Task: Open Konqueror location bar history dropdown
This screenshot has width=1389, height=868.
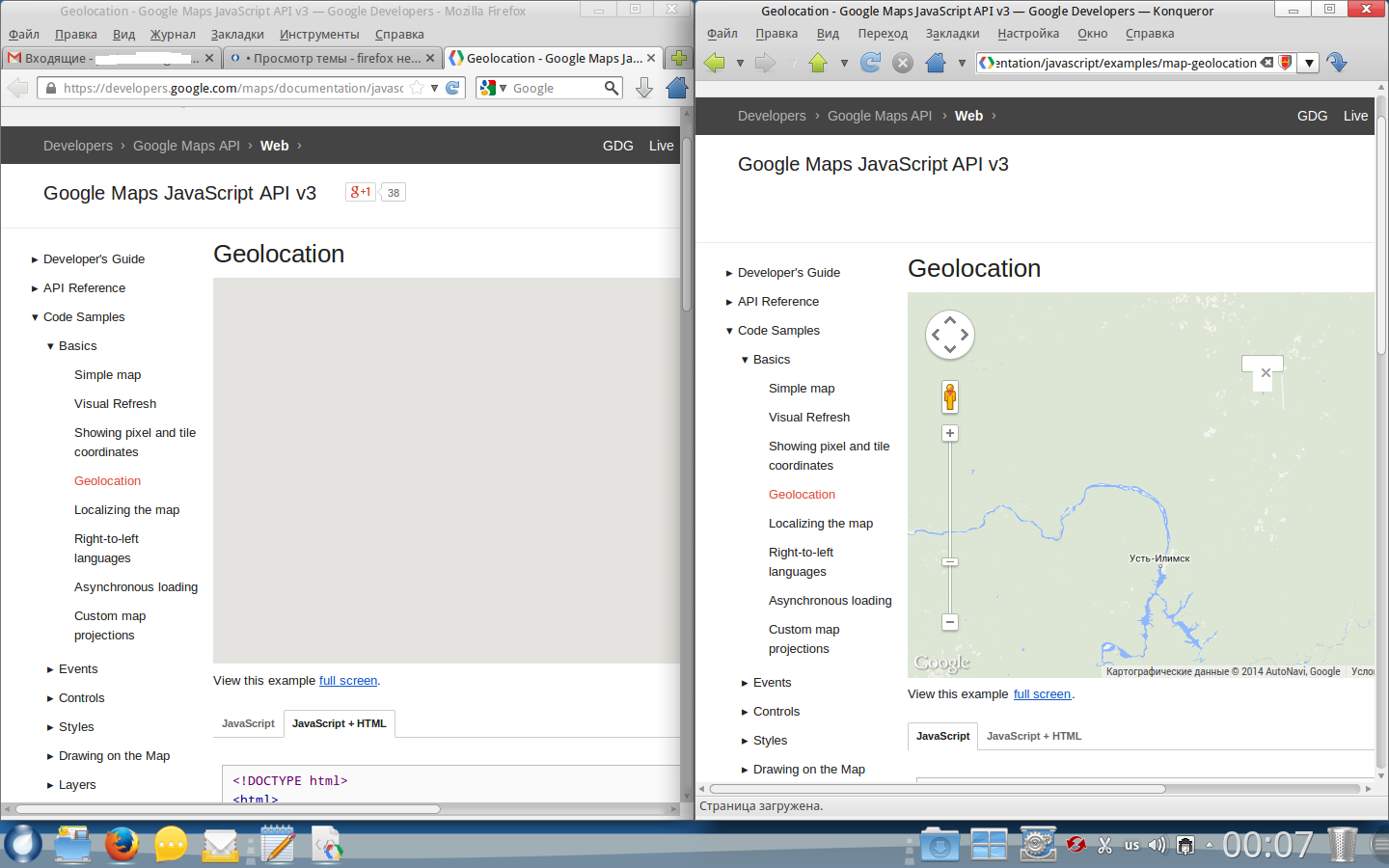Action: (1309, 63)
